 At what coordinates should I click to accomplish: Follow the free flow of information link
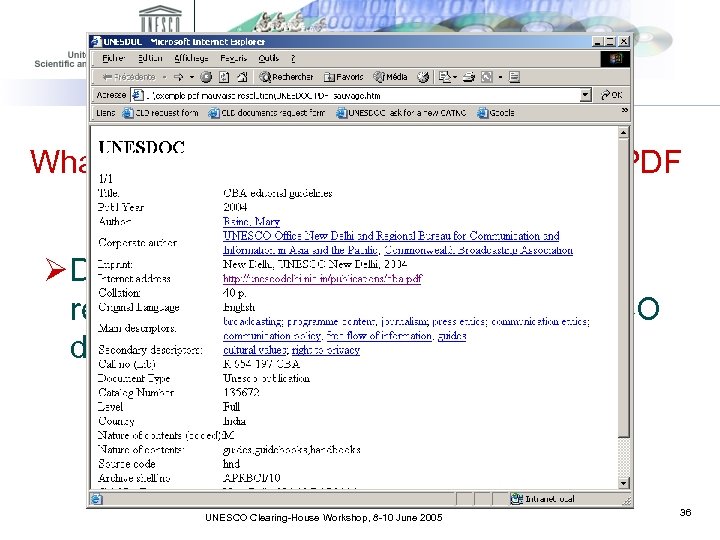[x=379, y=336]
